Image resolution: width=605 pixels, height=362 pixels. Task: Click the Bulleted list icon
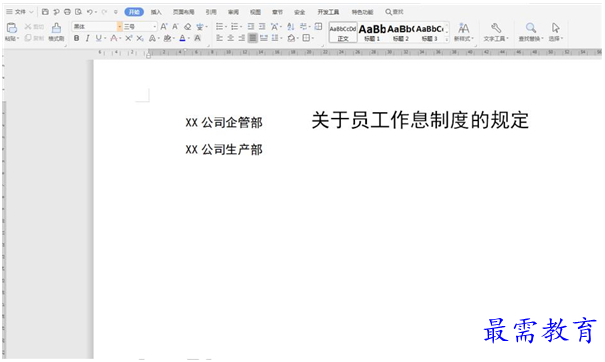coord(220,26)
